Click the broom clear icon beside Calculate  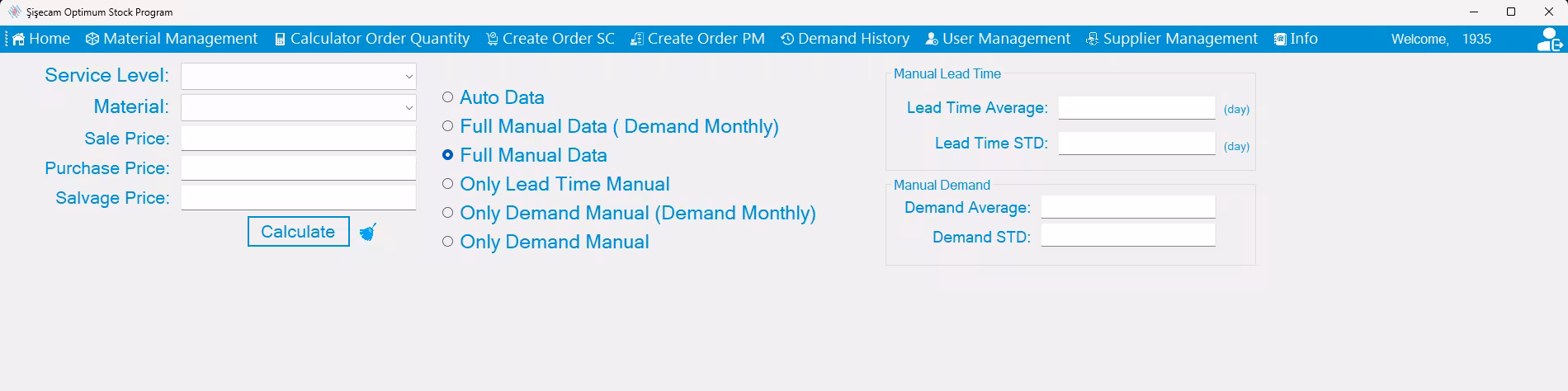[x=368, y=232]
